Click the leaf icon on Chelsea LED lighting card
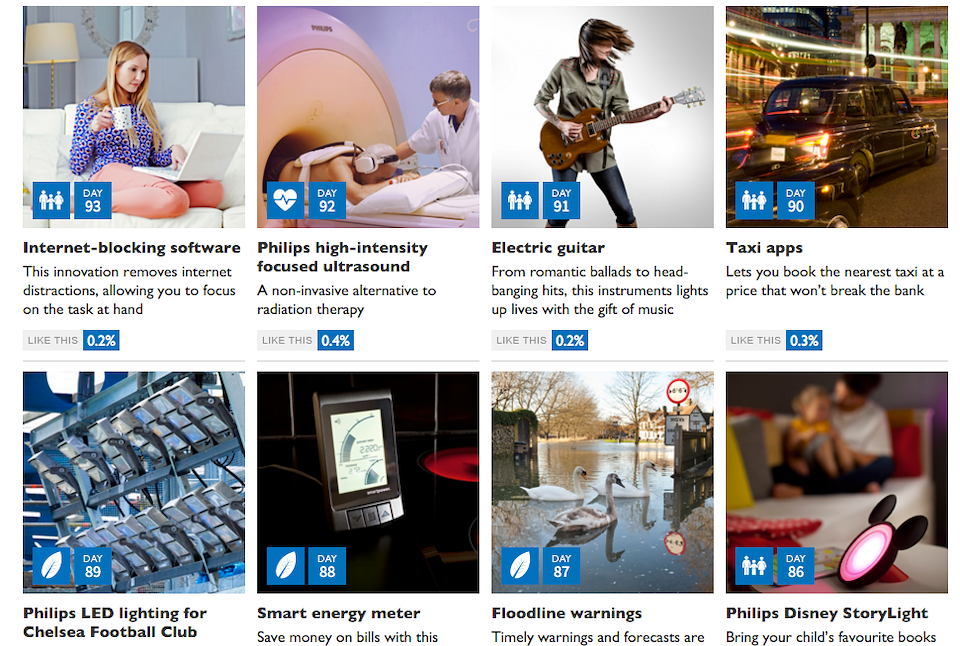960x646 pixels. pyautogui.click(x=51, y=566)
